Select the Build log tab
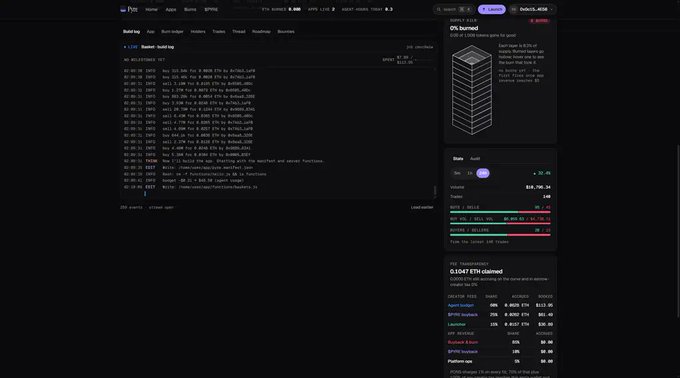Image resolution: width=680 pixels, height=378 pixels. click(x=131, y=31)
